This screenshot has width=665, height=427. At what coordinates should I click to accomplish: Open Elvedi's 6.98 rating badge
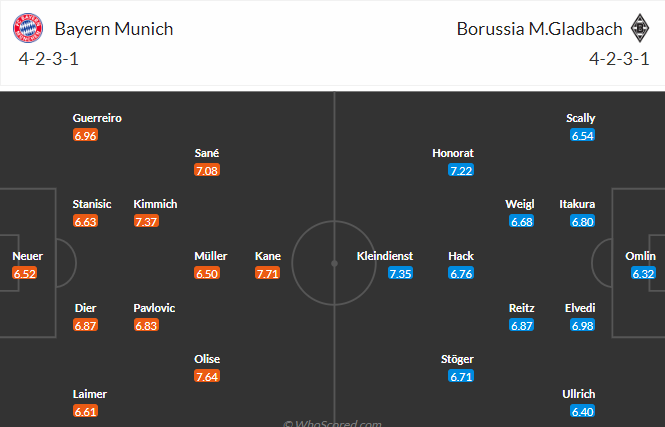583,326
